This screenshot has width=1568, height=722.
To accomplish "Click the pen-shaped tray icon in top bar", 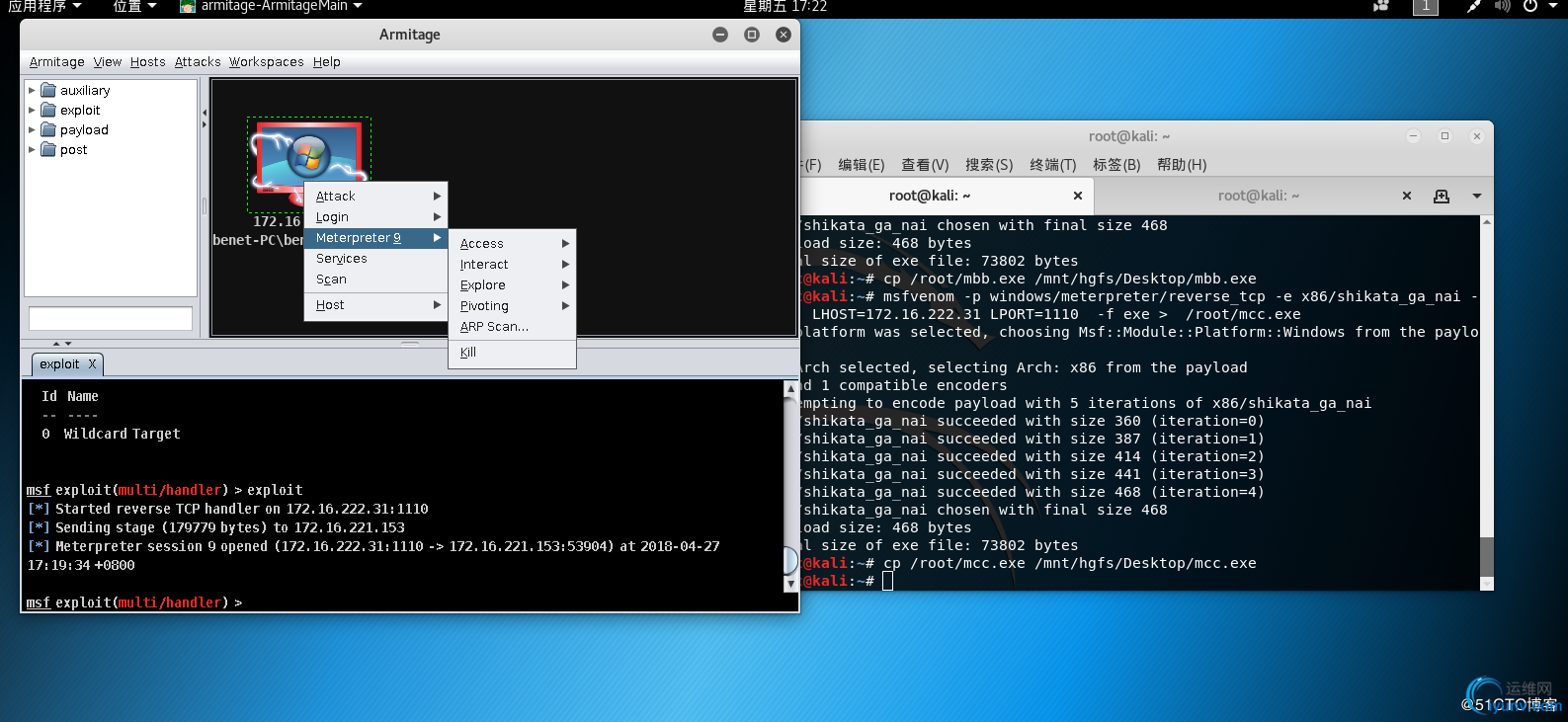I will coord(1473,6).
